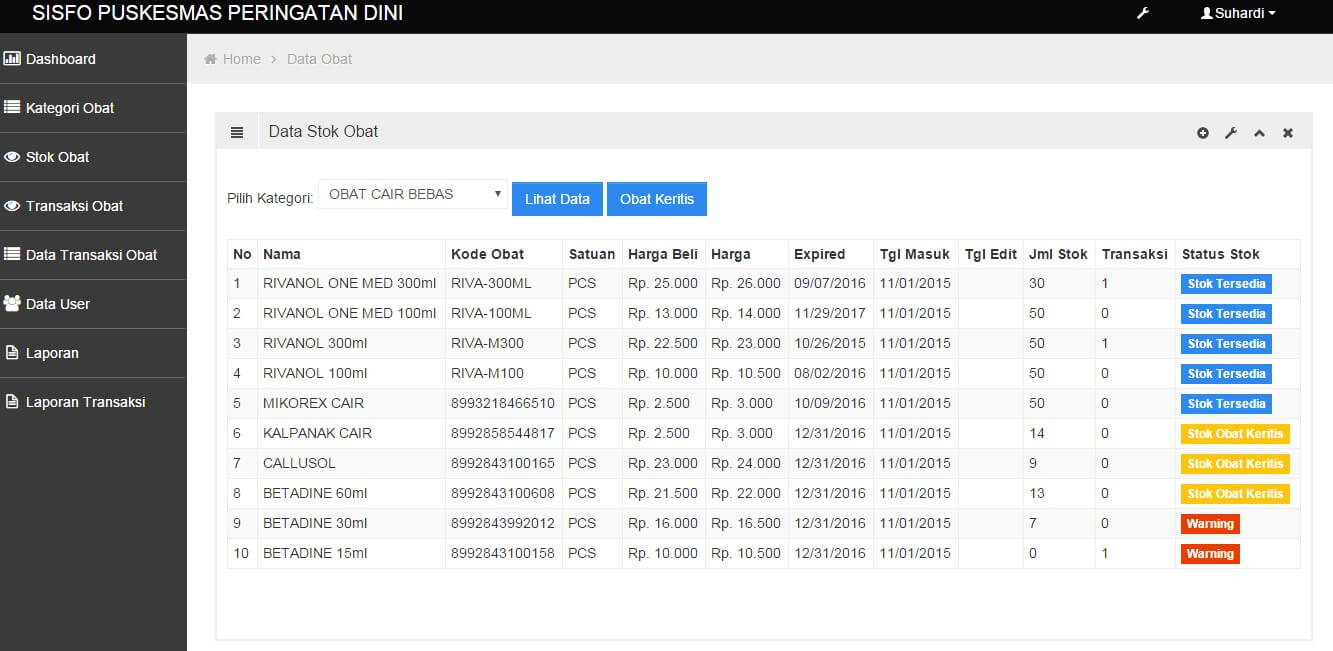Click the home icon in breadcrumb
This screenshot has width=1333, height=651.
pos(210,59)
